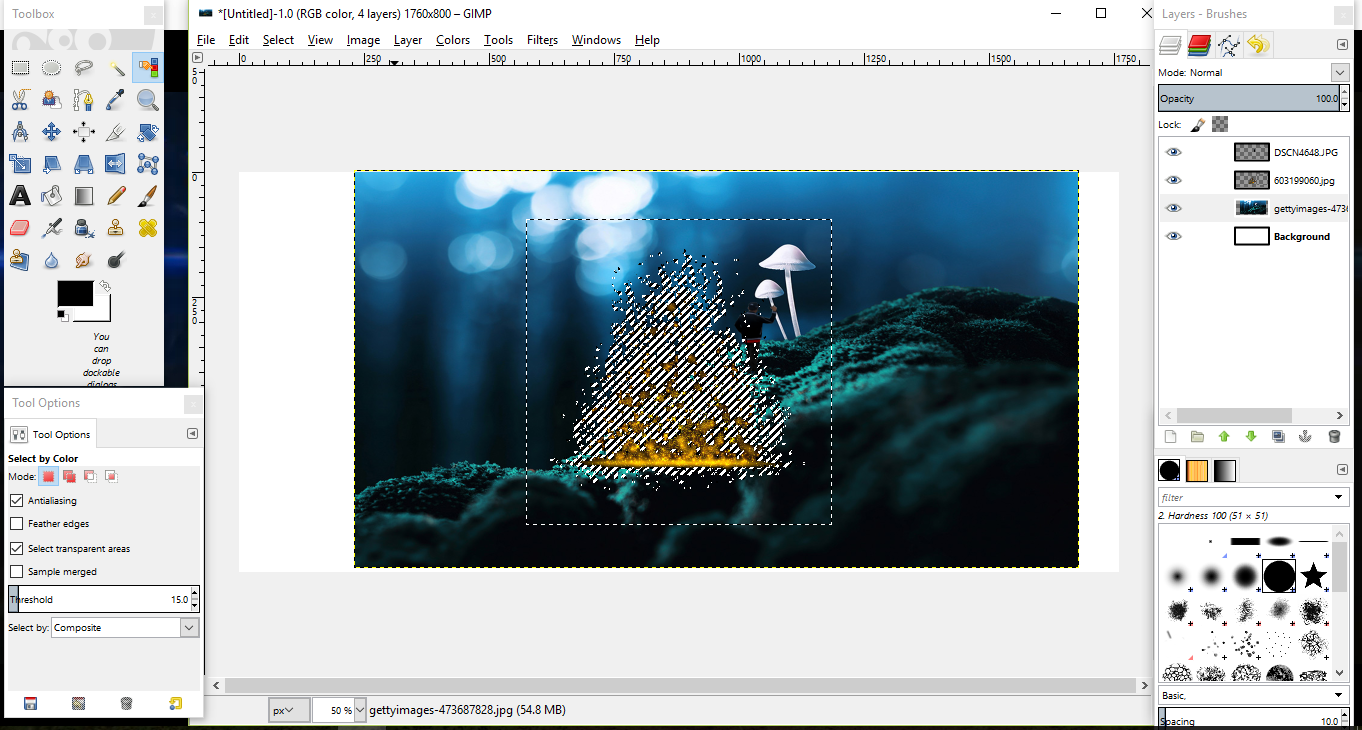Toggle Lock alpha channel checkerboard icon
Image resolution: width=1362 pixels, height=730 pixels.
tap(1220, 125)
